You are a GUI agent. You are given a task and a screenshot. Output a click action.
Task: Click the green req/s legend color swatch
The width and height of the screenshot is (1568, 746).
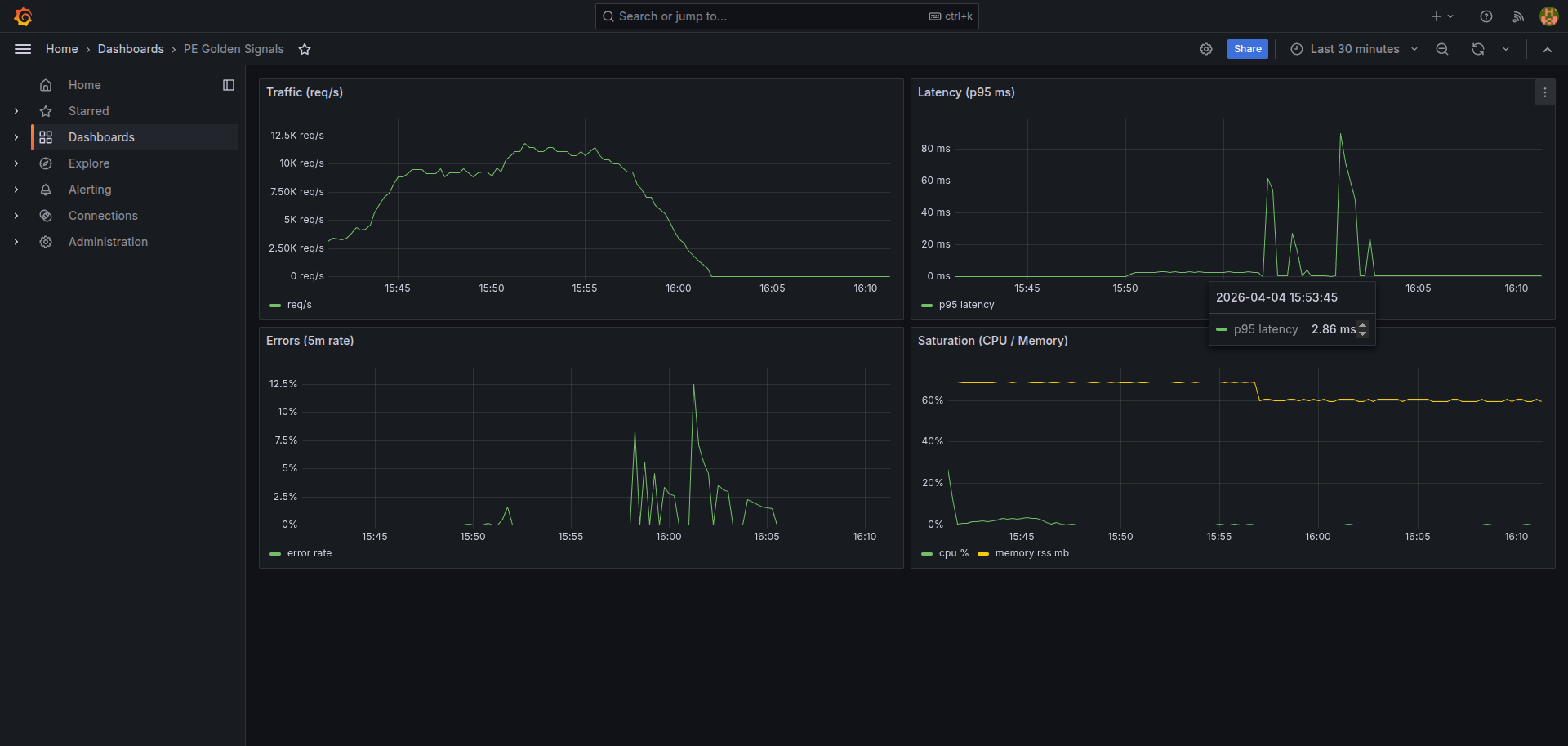(x=275, y=305)
